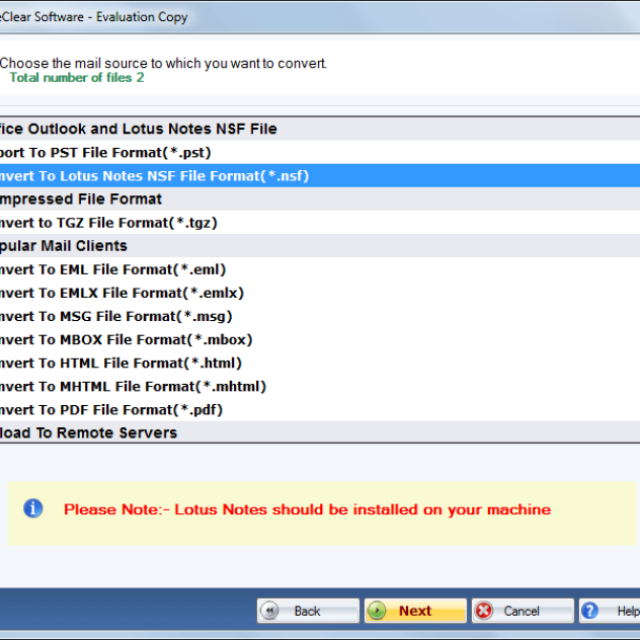This screenshot has height=640, width=640.
Task: Cancel the conversion wizard
Action: (x=522, y=611)
